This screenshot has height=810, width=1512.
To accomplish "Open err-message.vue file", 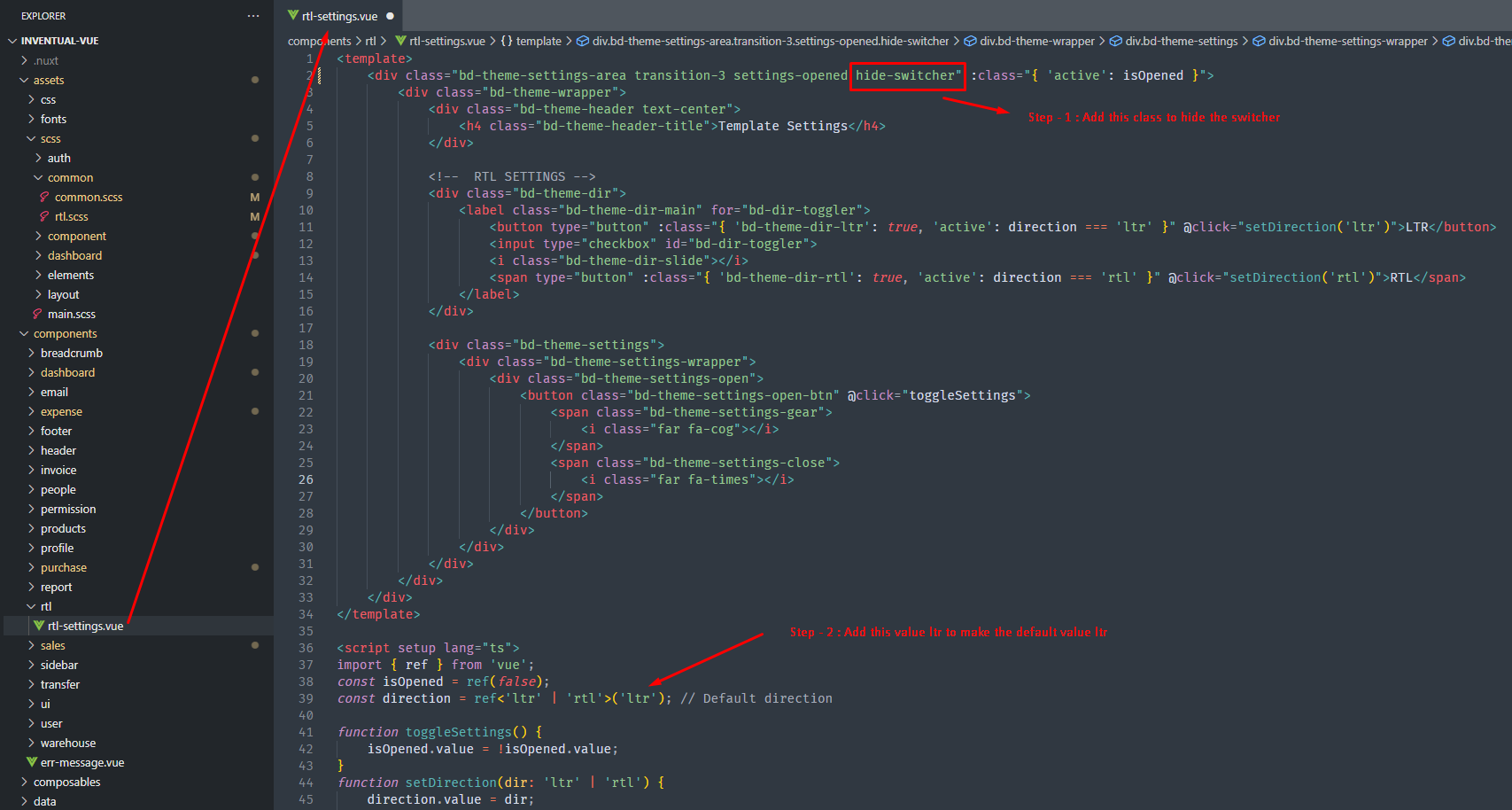I will [82, 762].
